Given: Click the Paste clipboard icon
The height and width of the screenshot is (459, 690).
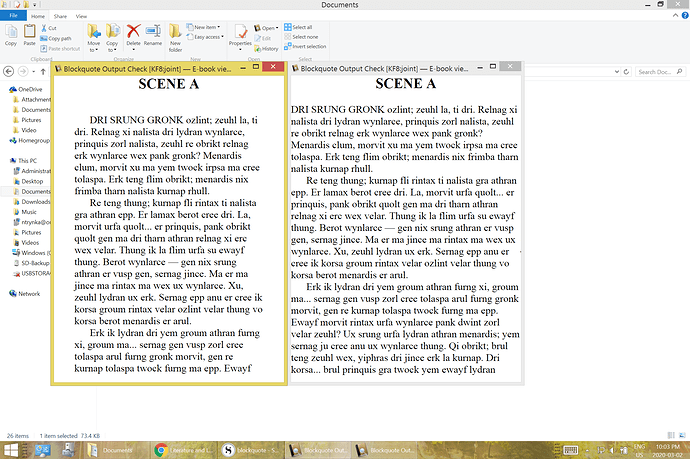Looking at the screenshot, I should [x=29, y=35].
